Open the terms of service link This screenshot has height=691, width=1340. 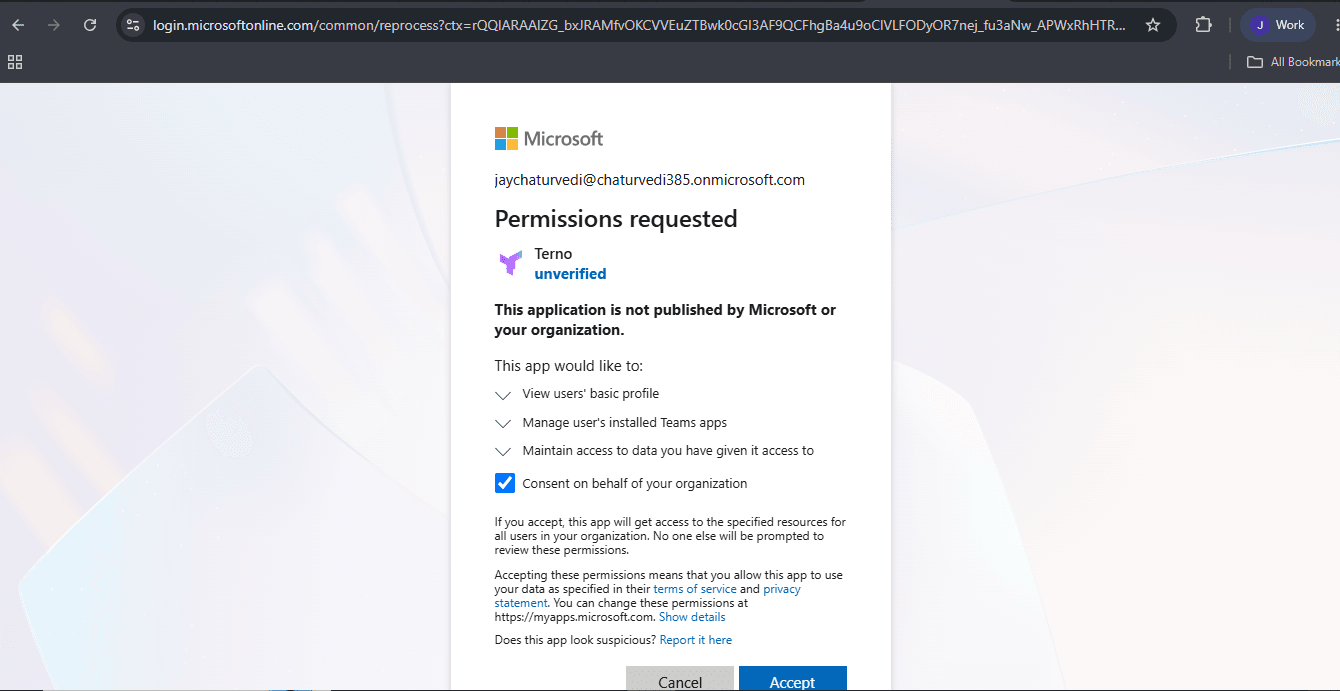[x=695, y=589]
